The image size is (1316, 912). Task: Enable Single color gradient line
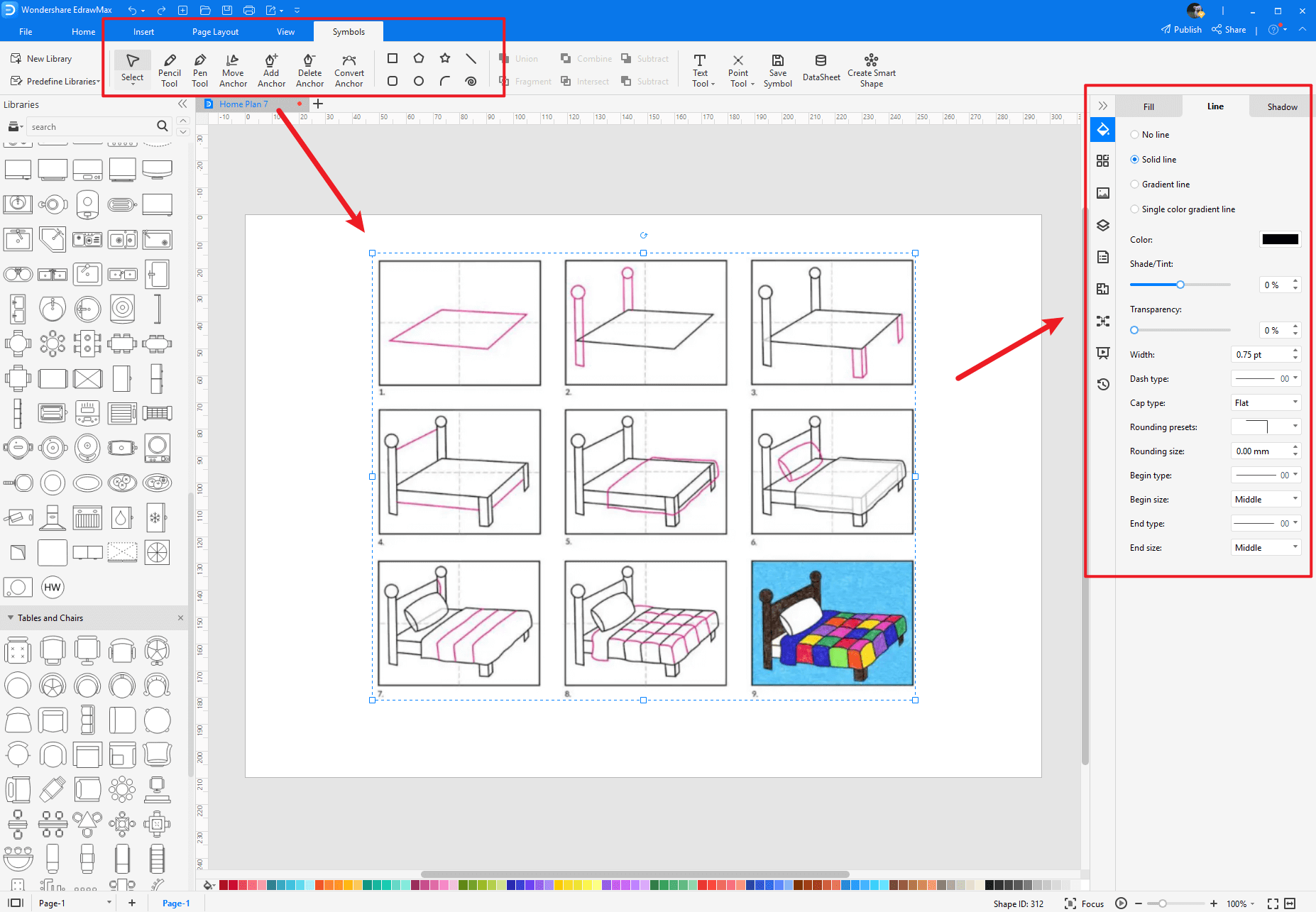tap(1135, 209)
